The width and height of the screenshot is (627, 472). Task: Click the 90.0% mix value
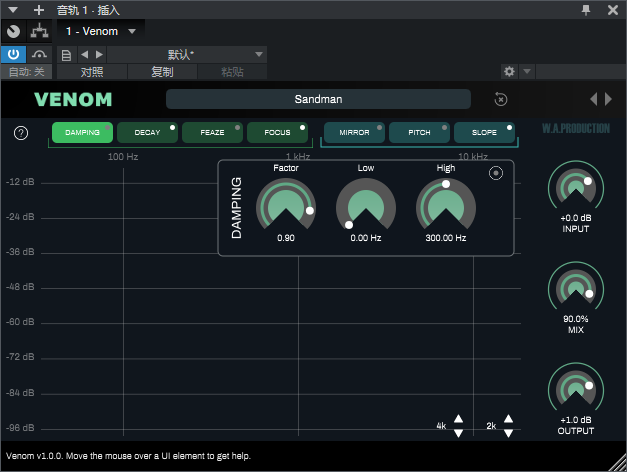[x=576, y=319]
